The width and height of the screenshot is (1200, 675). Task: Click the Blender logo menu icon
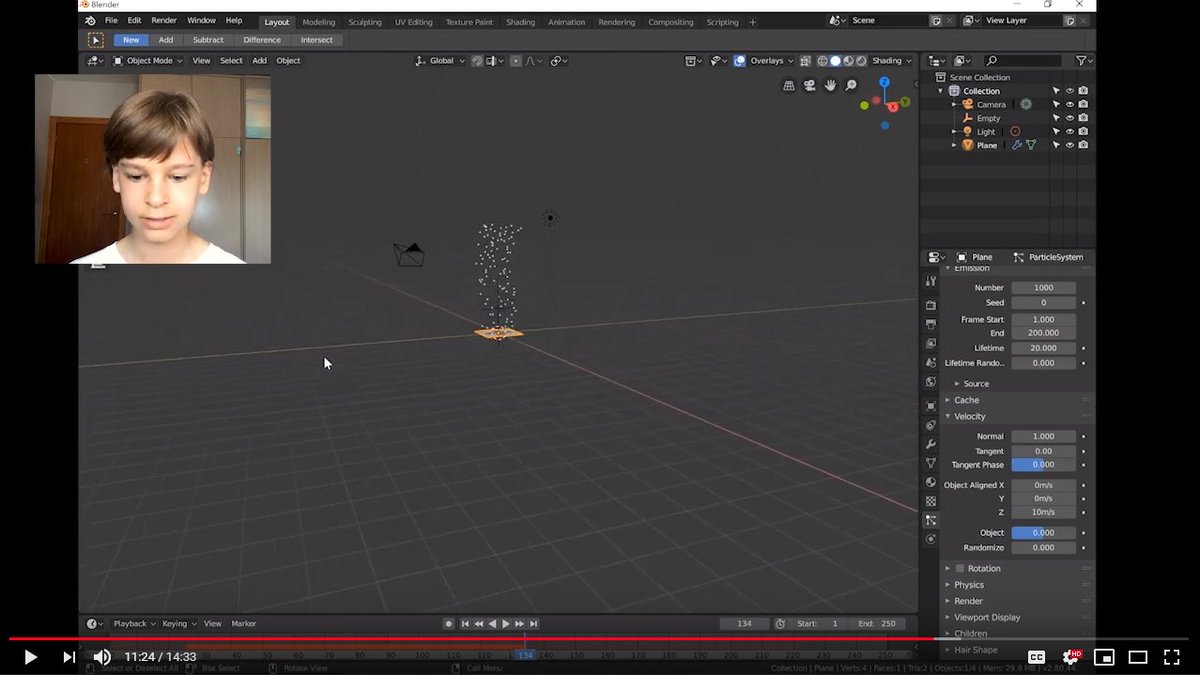click(91, 21)
